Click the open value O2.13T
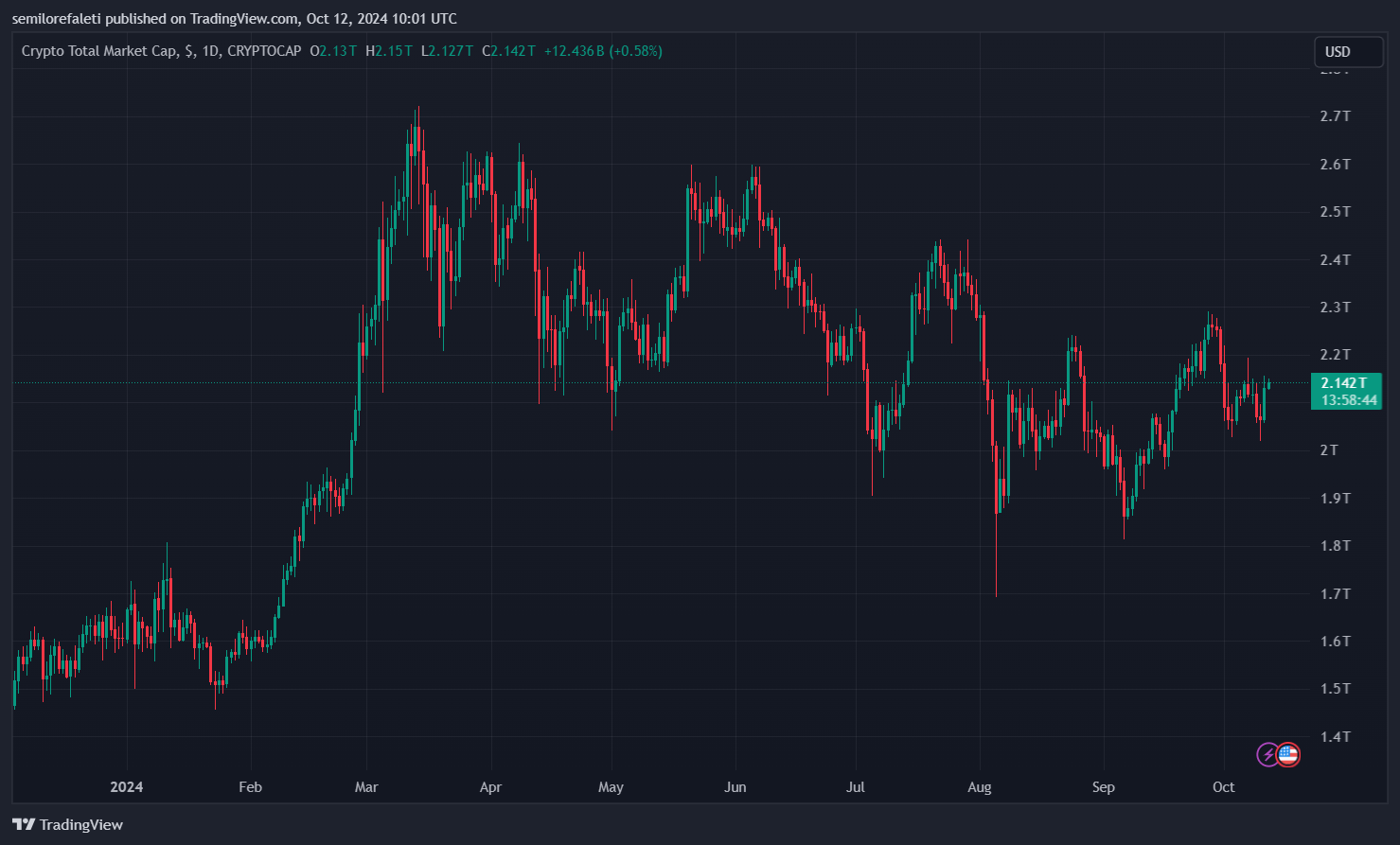1400x845 pixels. click(x=333, y=51)
